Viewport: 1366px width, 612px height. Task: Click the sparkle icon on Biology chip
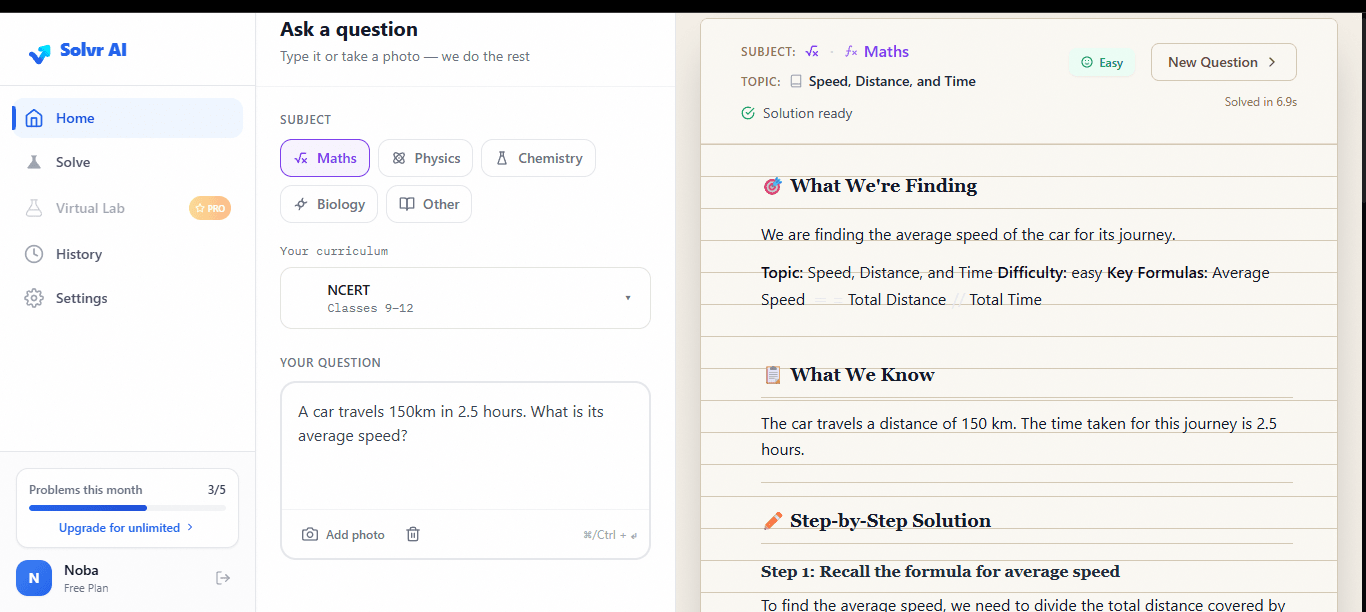(x=301, y=204)
